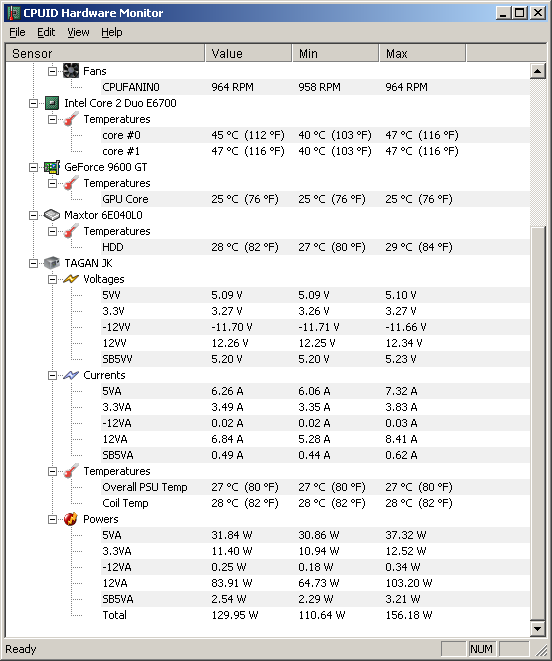Click the Intel Core 2 Duo processor icon
Viewport: 552px width, 661px height.
pos(52,103)
